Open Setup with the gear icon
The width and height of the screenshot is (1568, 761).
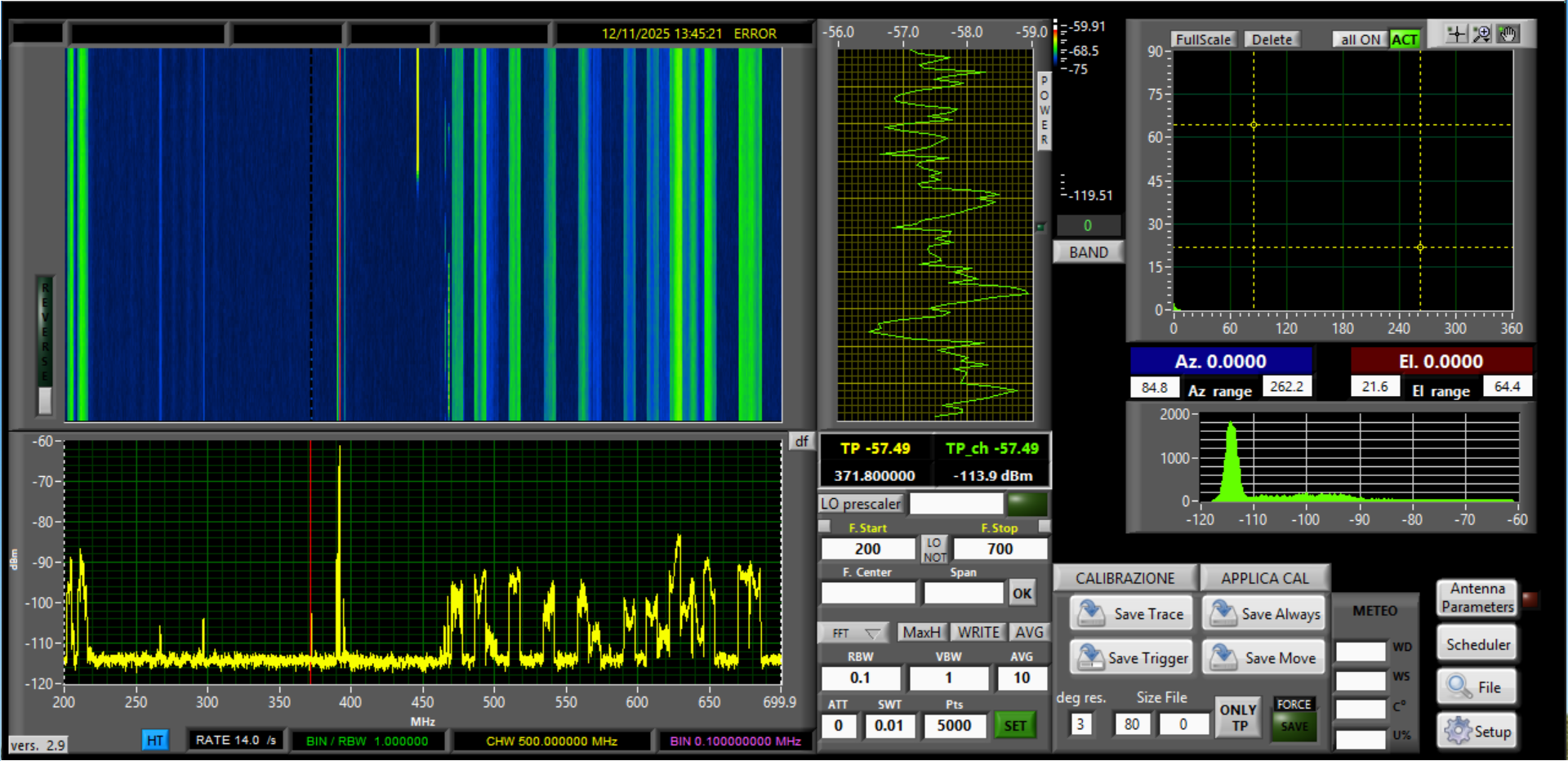point(1458,731)
